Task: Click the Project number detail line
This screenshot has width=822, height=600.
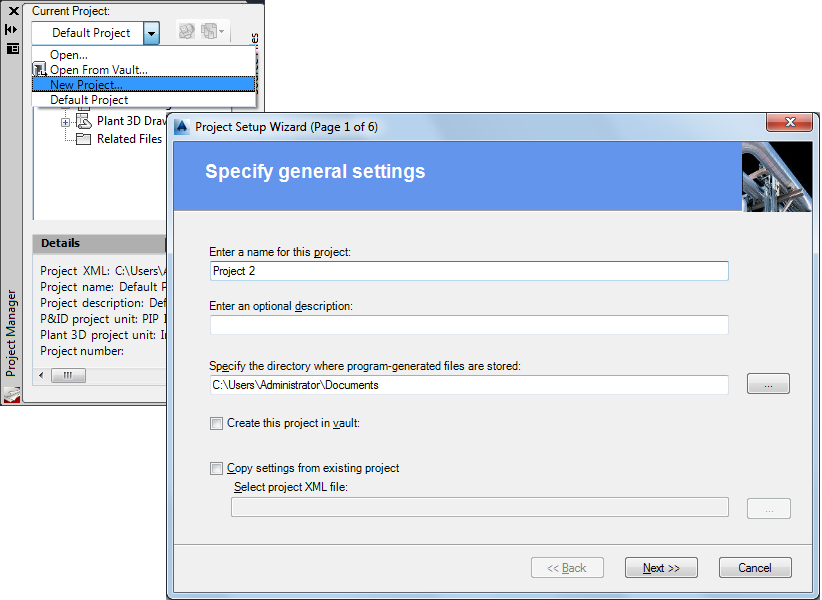Action: tap(82, 351)
